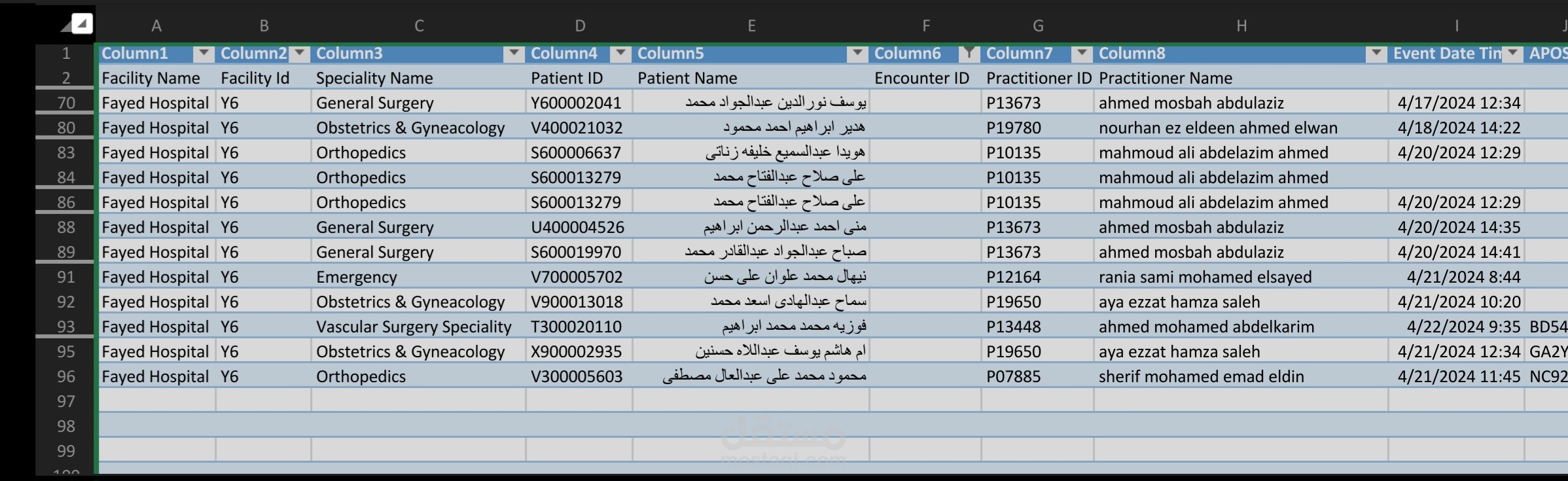Image resolution: width=1568 pixels, height=481 pixels.
Task: Click the Practitioner ID label cell
Action: click(x=1038, y=78)
